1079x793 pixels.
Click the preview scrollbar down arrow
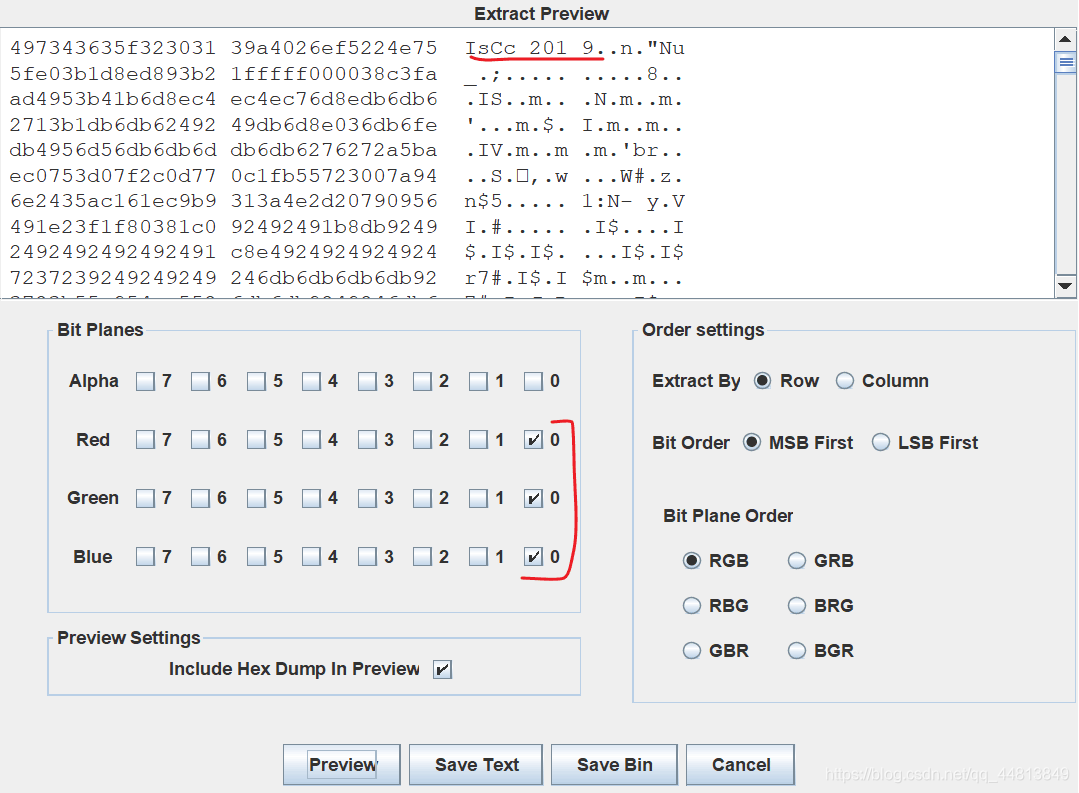click(x=1066, y=286)
